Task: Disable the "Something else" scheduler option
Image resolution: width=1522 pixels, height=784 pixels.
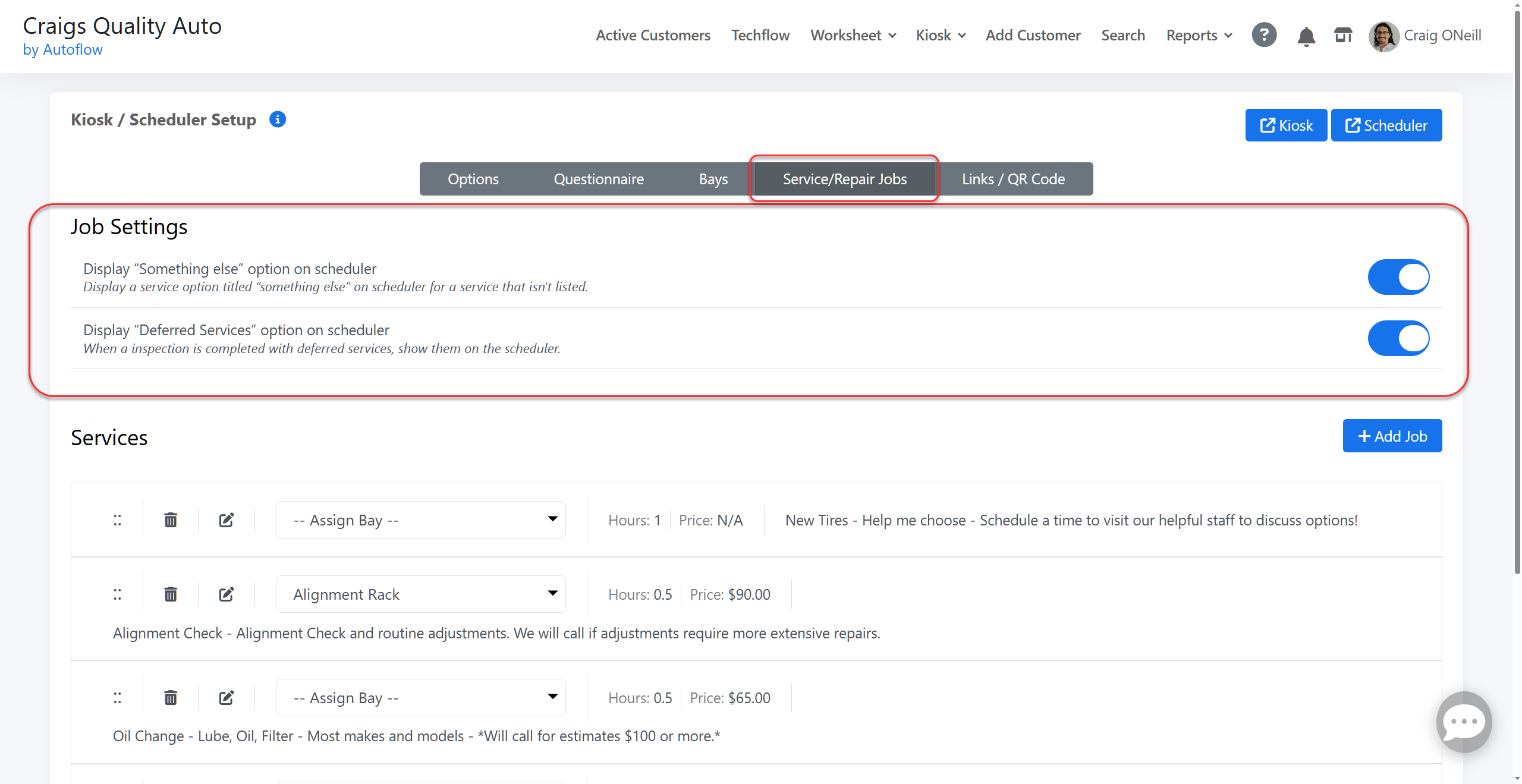Action: 1398,277
